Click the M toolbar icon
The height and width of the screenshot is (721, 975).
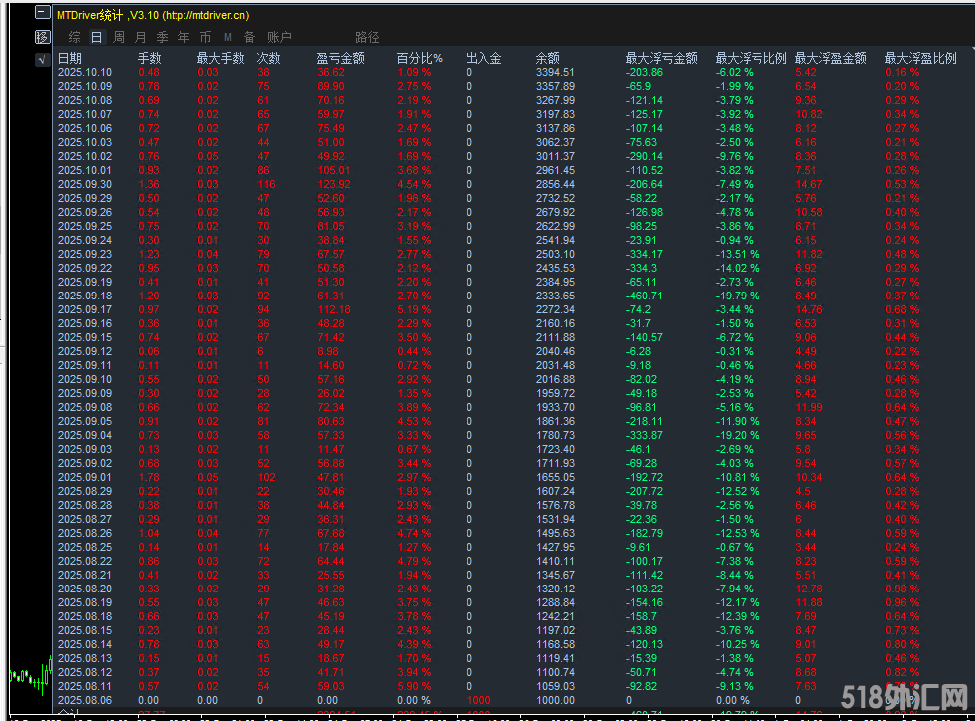click(227, 36)
